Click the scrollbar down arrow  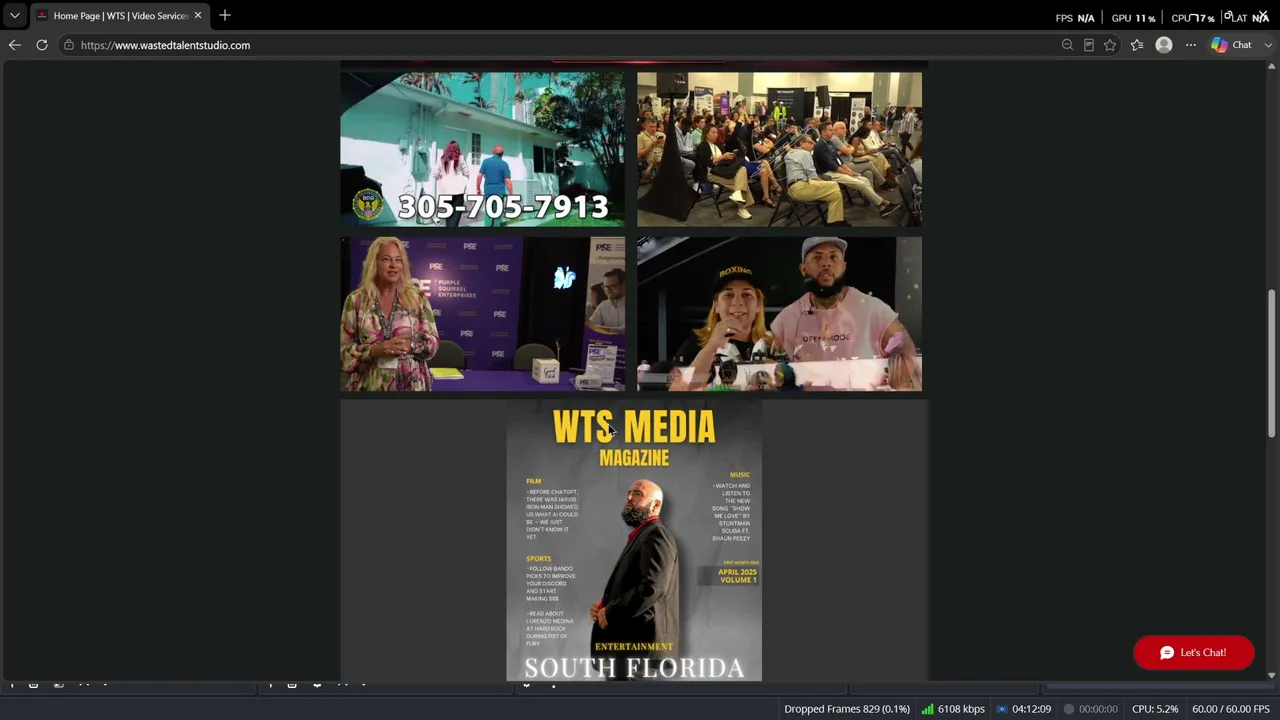click(1272, 675)
